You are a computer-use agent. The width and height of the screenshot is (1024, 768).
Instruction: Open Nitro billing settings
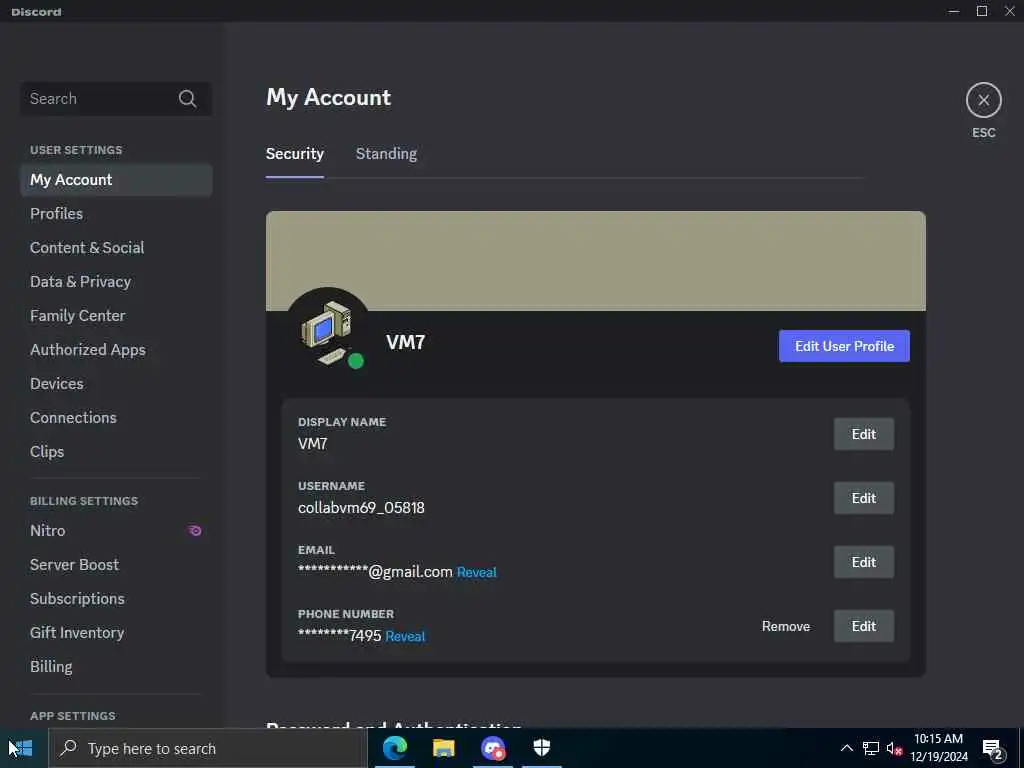coord(116,530)
